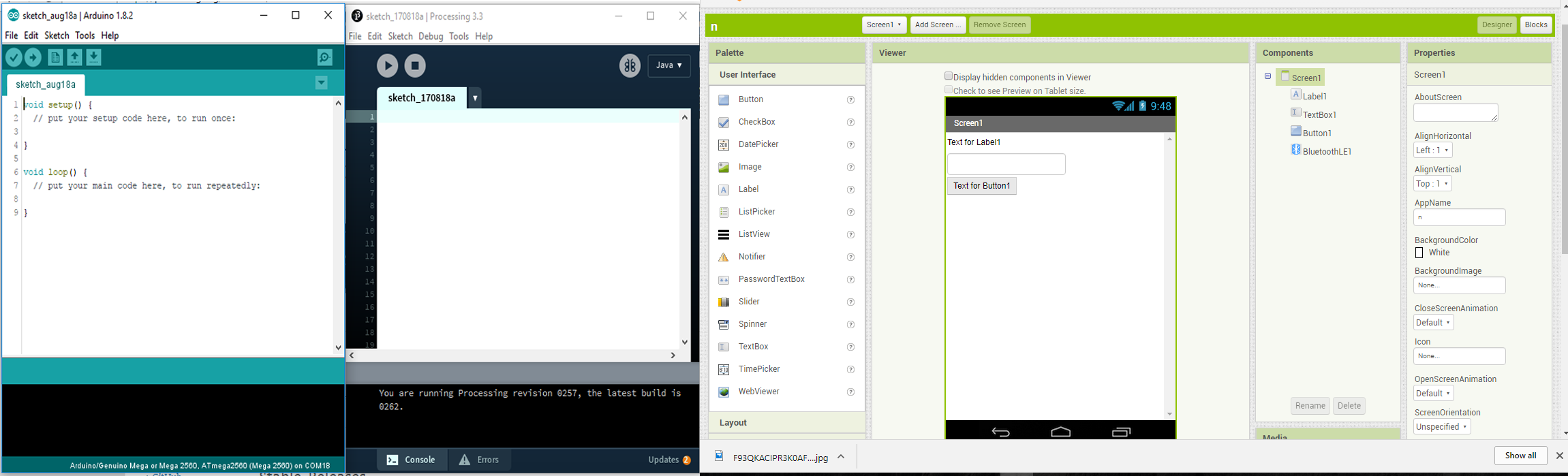Switch to Processing Errors tab
The width and height of the screenshot is (1568, 476).
pyautogui.click(x=479, y=460)
